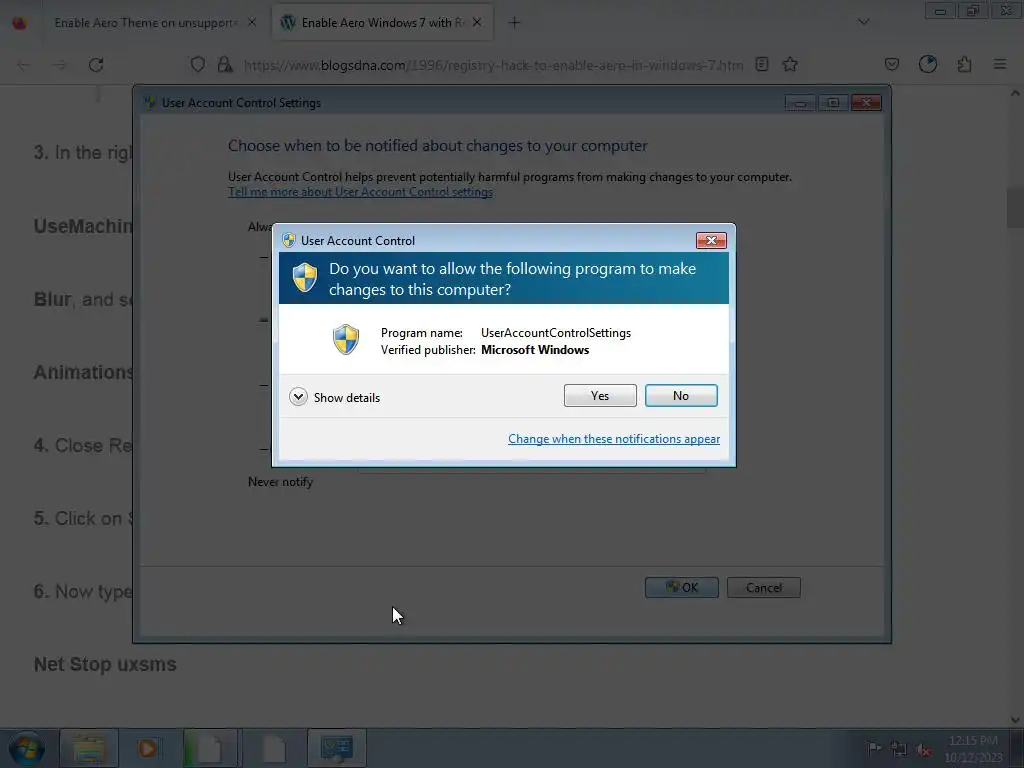
Task: Click the tracking protection shield icon
Action: (x=197, y=65)
